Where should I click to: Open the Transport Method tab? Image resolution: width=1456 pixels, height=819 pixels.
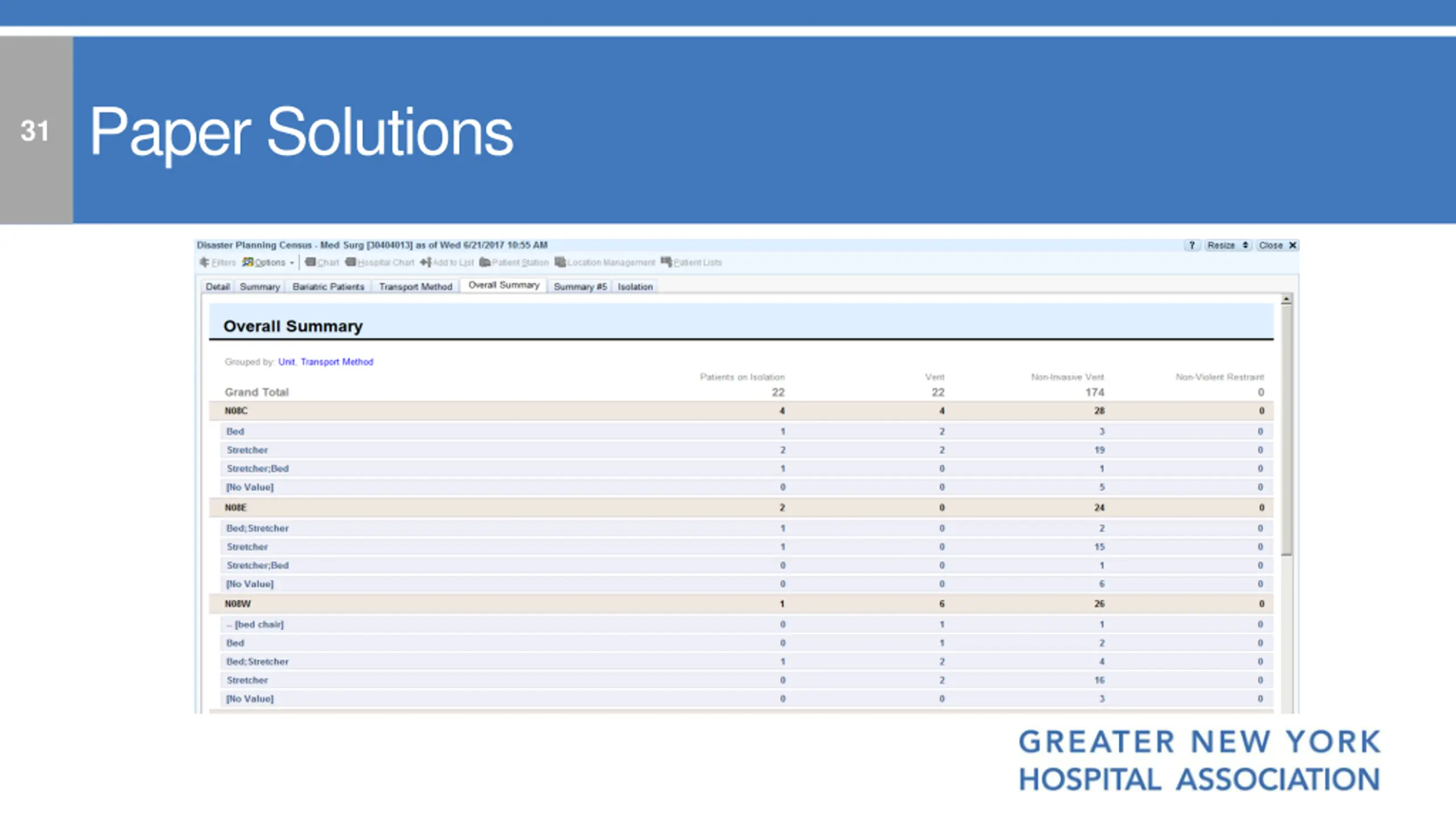pyautogui.click(x=416, y=287)
